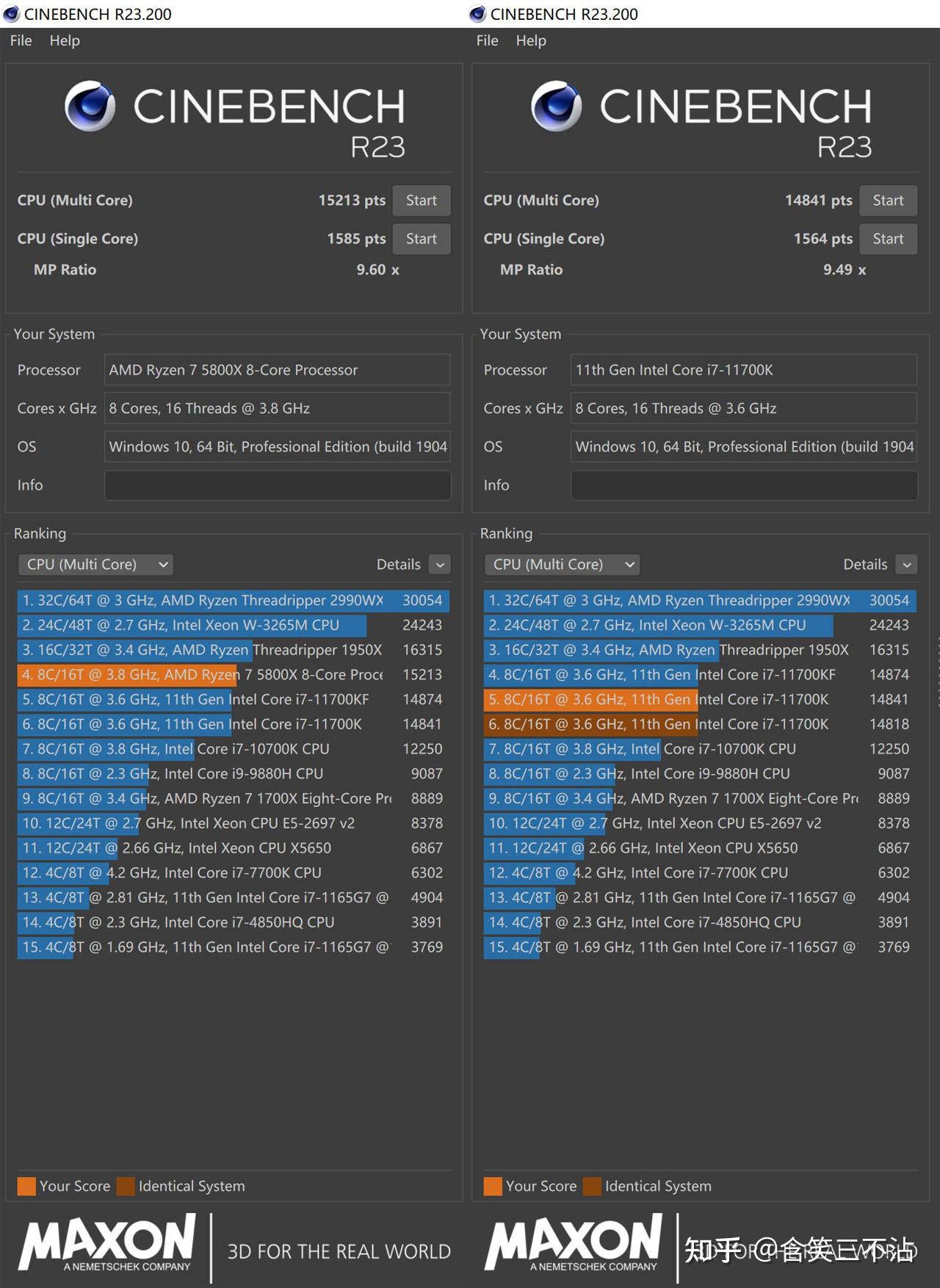Start Single Core test for Ryzen 5800X
This screenshot has height=1288, width=940.
(x=421, y=239)
